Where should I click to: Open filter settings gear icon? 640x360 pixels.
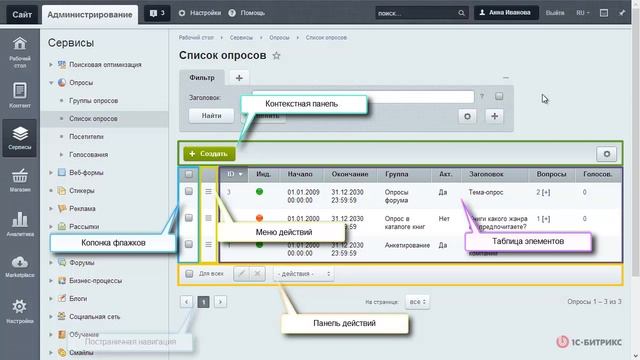tap(467, 116)
